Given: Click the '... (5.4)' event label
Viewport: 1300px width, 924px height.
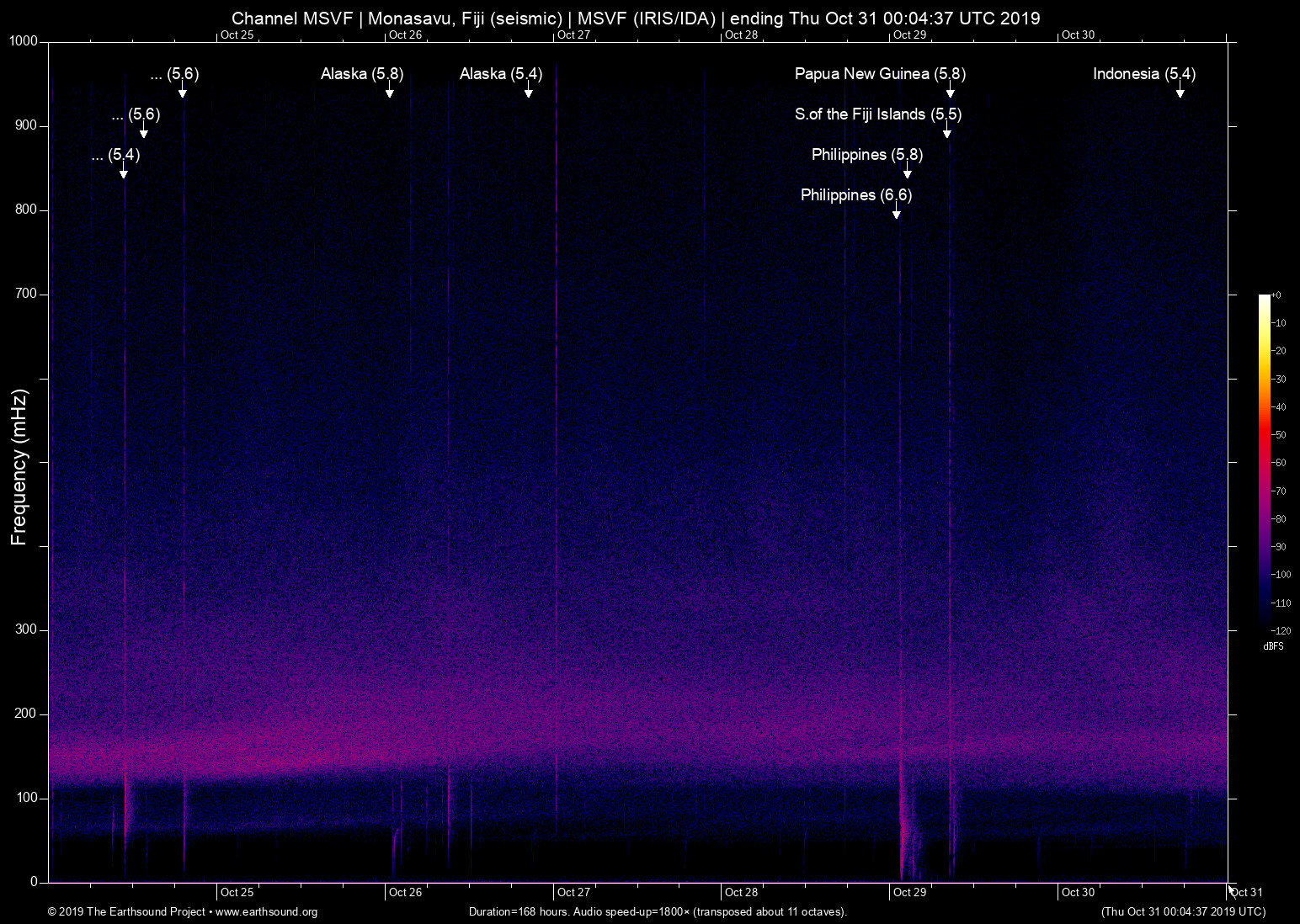Looking at the screenshot, I should tap(115, 155).
